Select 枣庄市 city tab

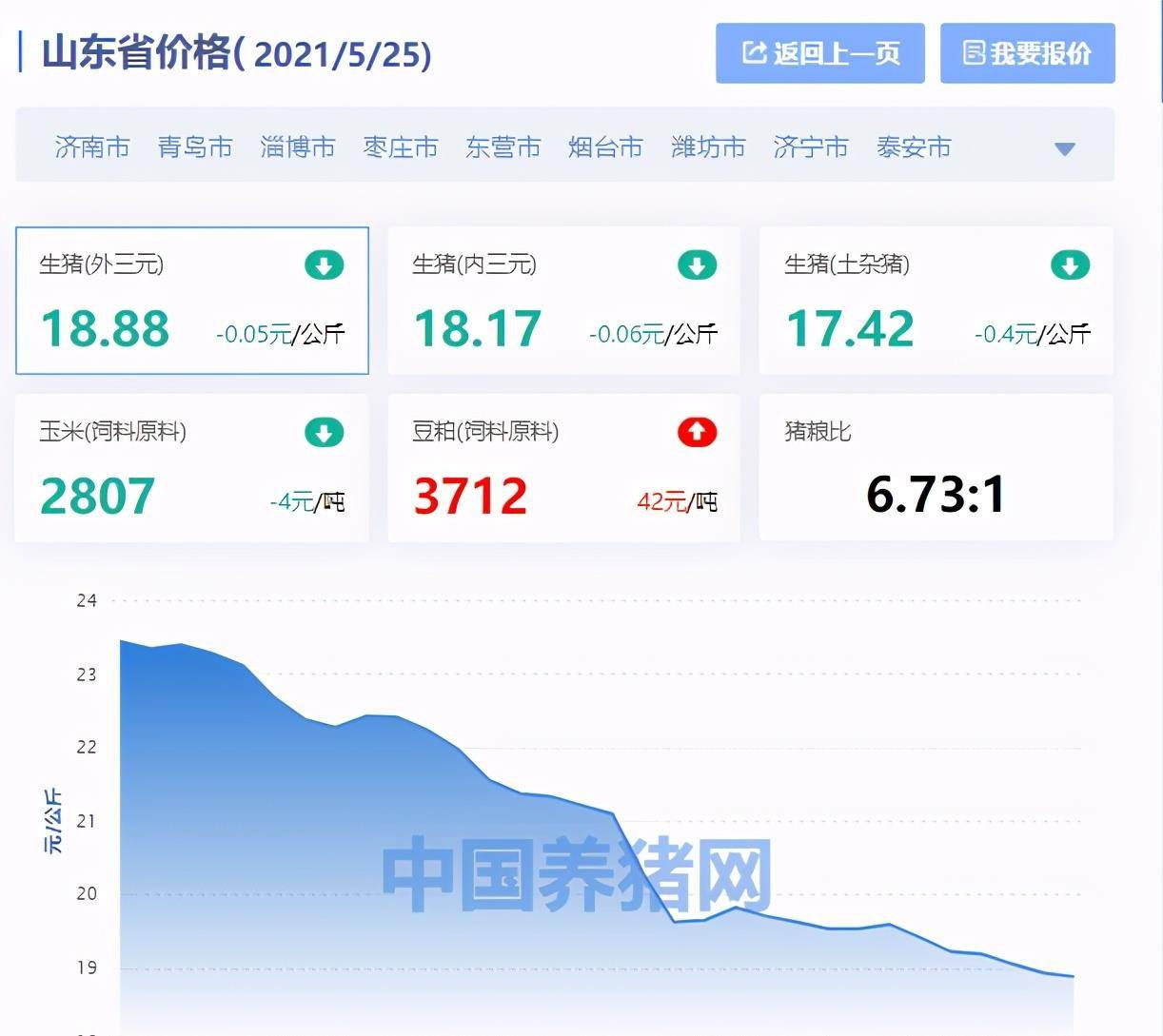point(401,147)
